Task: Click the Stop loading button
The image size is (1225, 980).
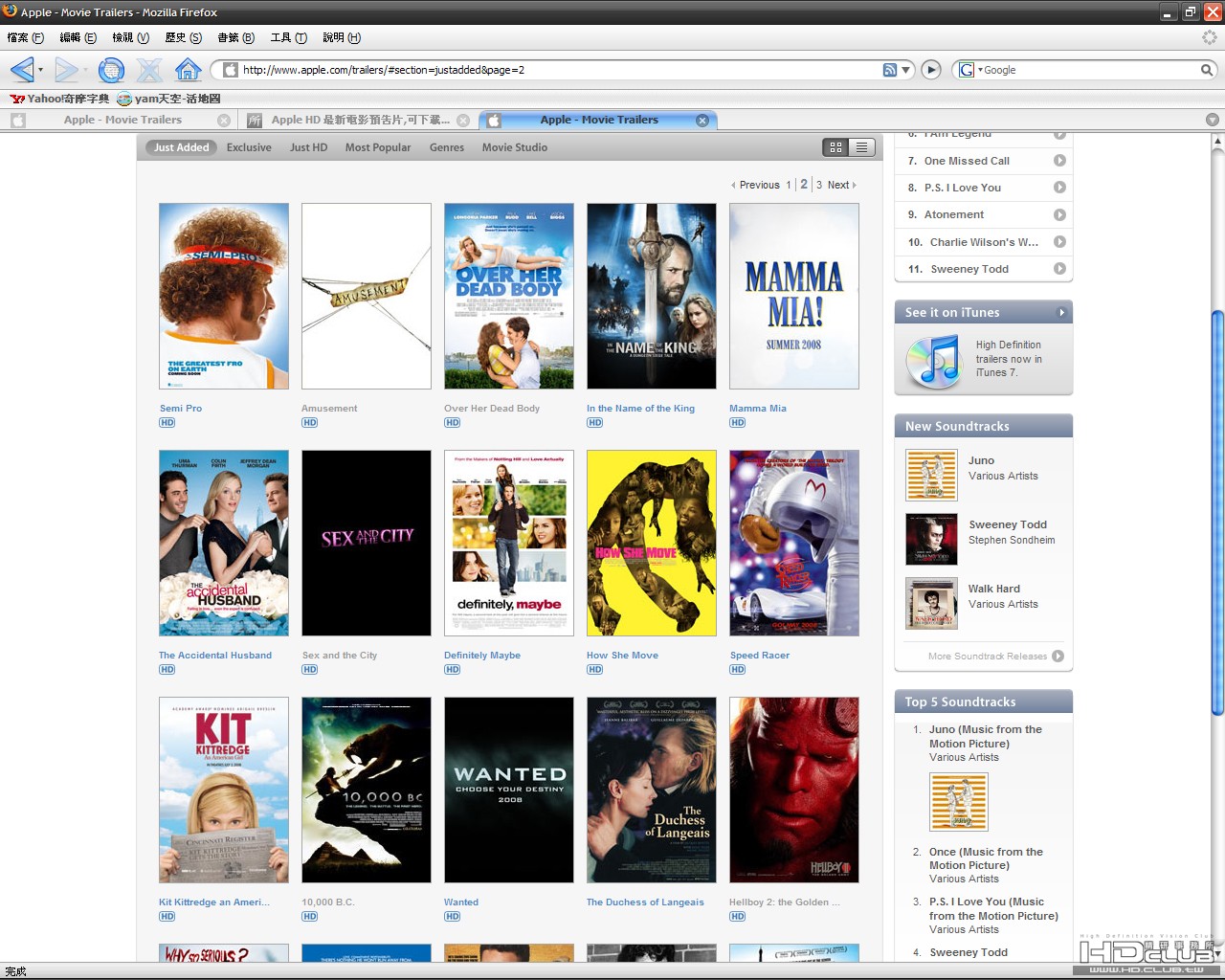Action: 149,70
